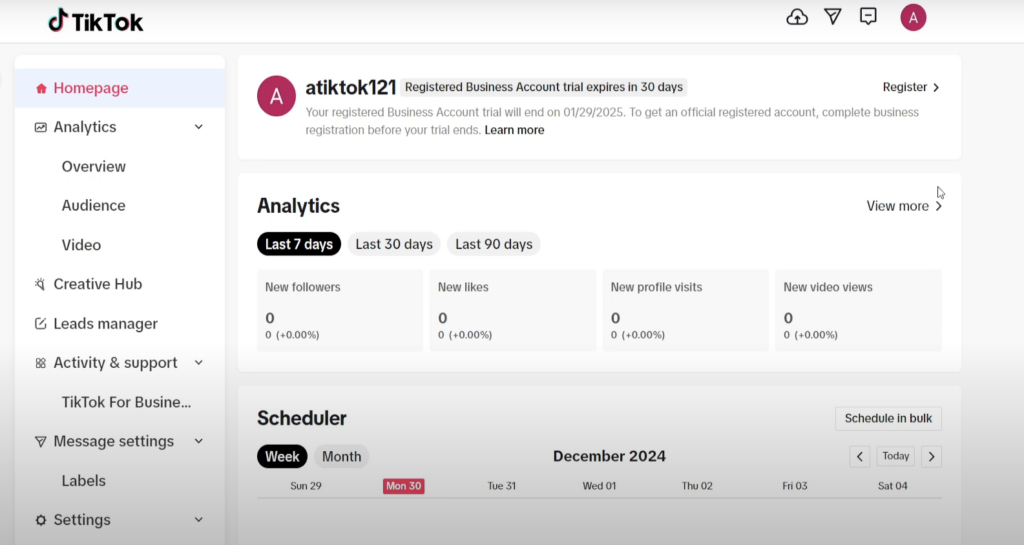Select Tue 31 day column header
This screenshot has height=545, width=1024.
[502, 486]
